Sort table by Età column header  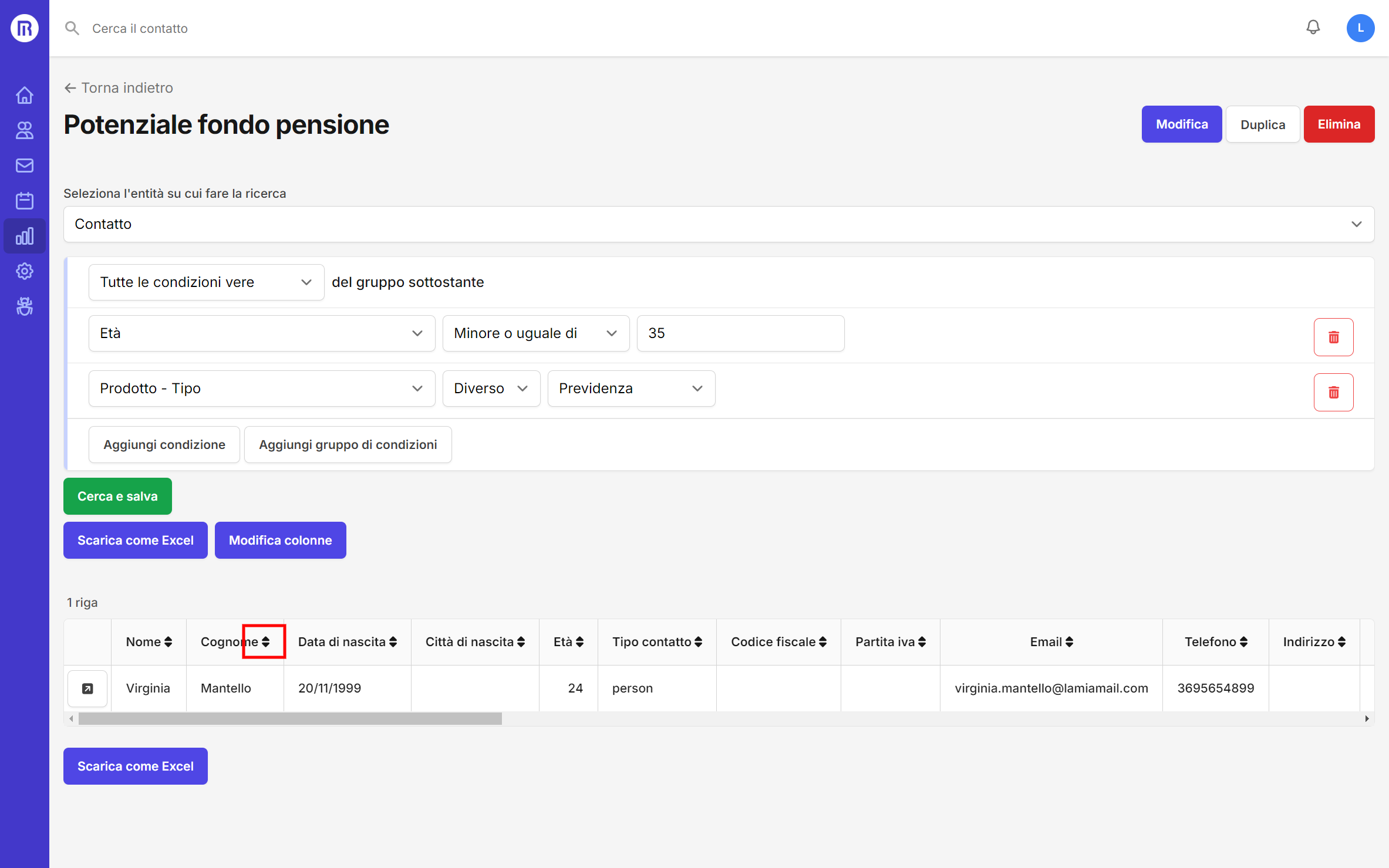tap(579, 641)
